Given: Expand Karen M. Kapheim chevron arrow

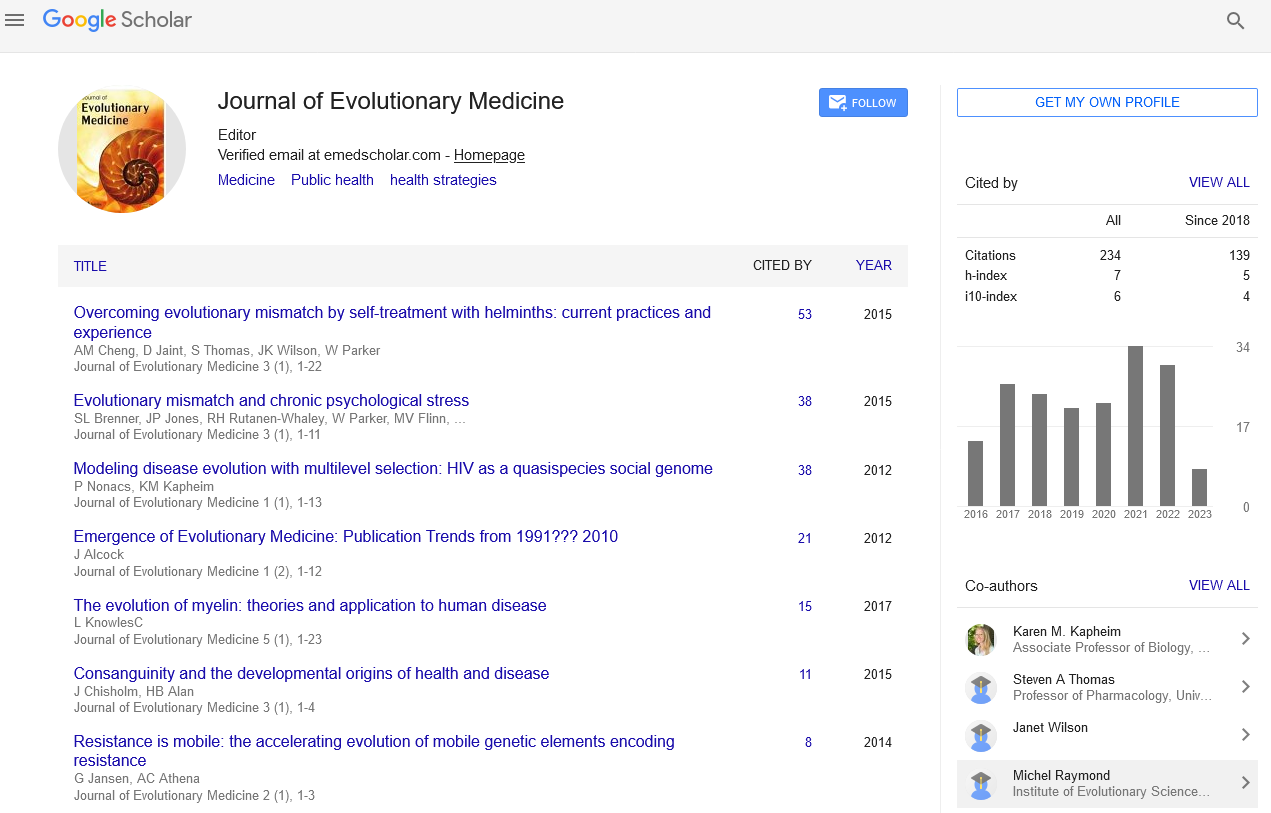Looking at the screenshot, I should (1245, 639).
